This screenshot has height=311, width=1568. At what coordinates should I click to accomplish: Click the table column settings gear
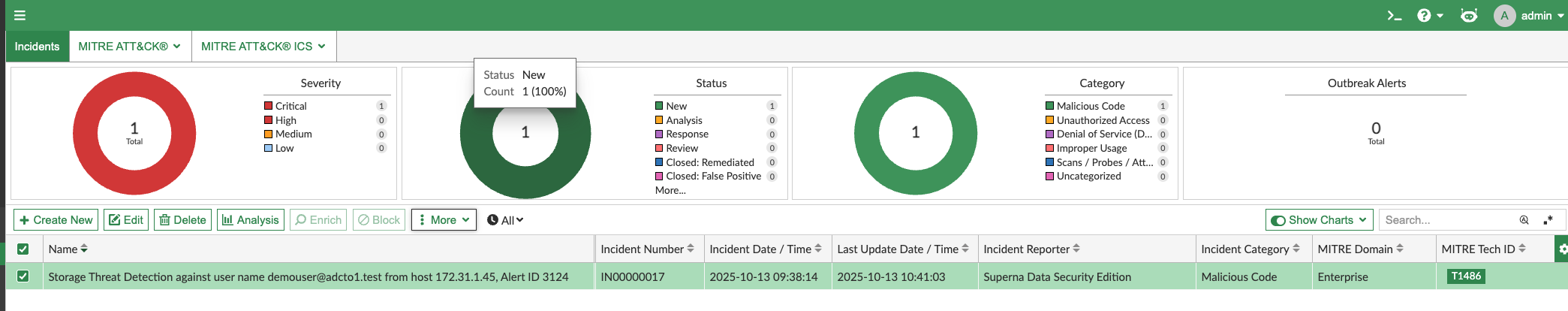click(x=1562, y=249)
